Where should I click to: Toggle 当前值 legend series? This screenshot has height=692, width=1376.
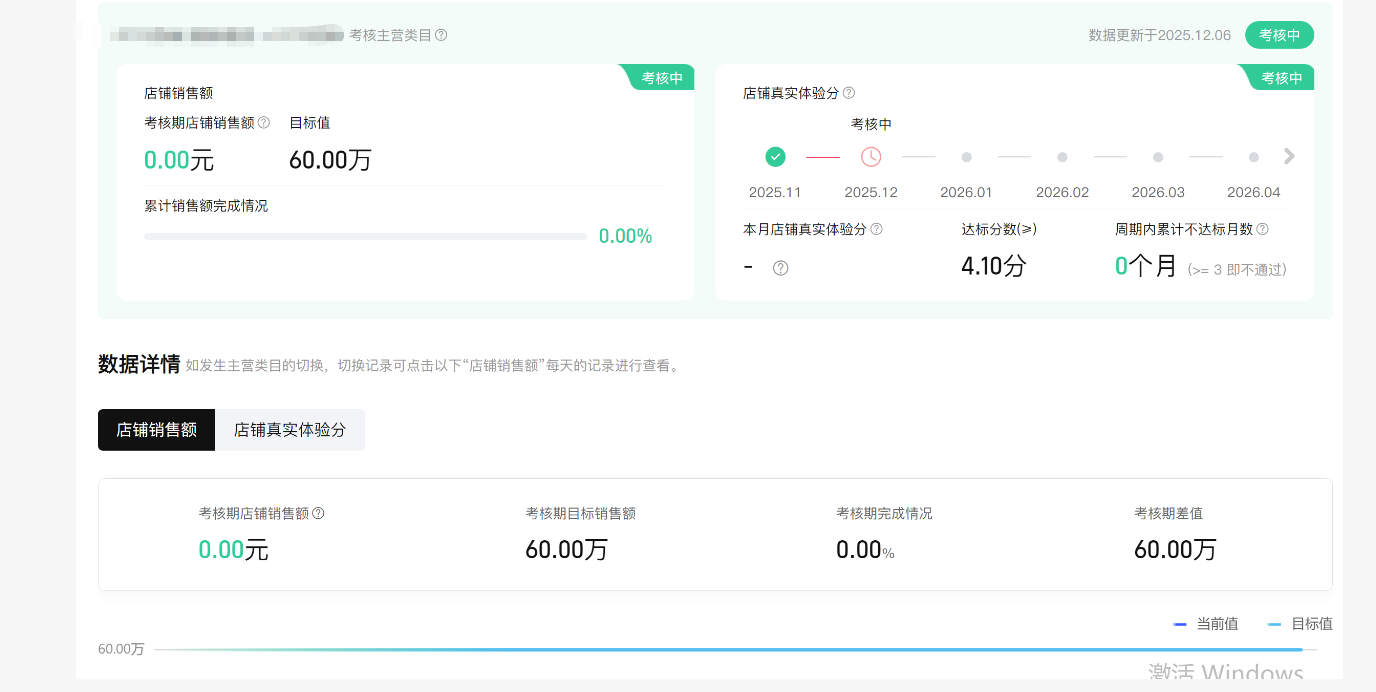tap(1206, 624)
